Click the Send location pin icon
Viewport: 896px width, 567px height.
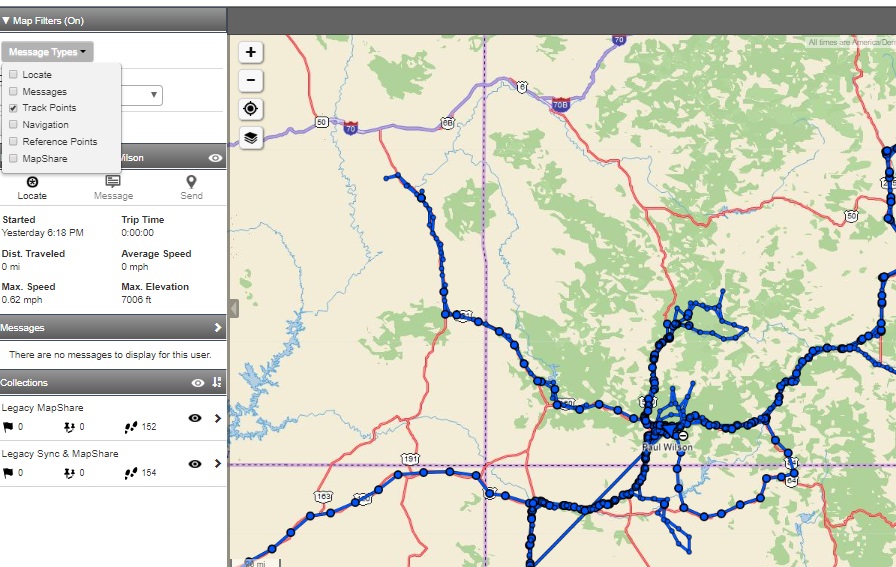[191, 182]
